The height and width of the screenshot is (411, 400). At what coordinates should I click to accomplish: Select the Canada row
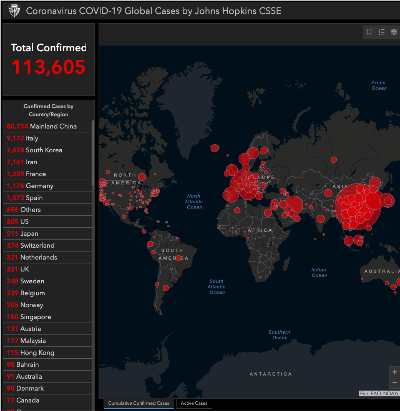47,401
